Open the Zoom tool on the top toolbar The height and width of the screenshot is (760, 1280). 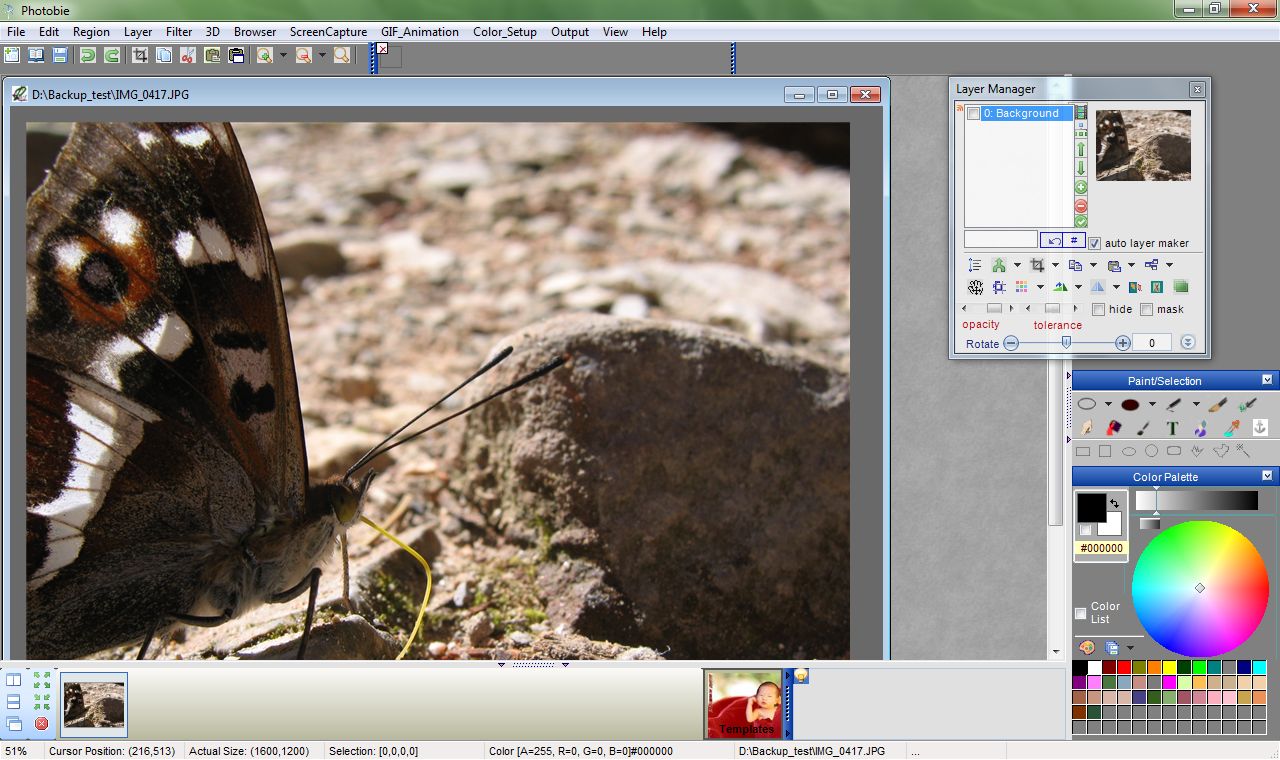pyautogui.click(x=341, y=55)
